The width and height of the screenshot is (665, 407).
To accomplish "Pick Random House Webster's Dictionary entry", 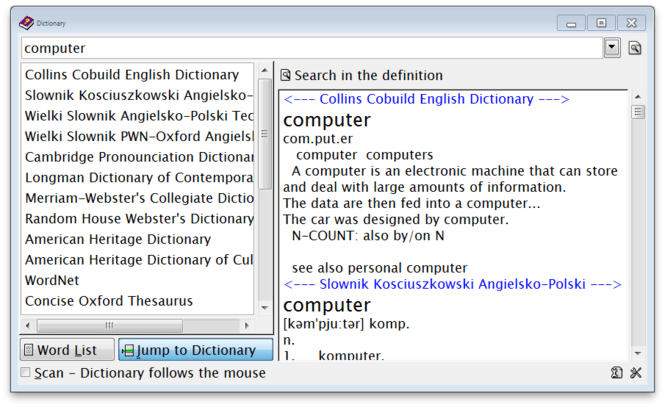I will 138,218.
